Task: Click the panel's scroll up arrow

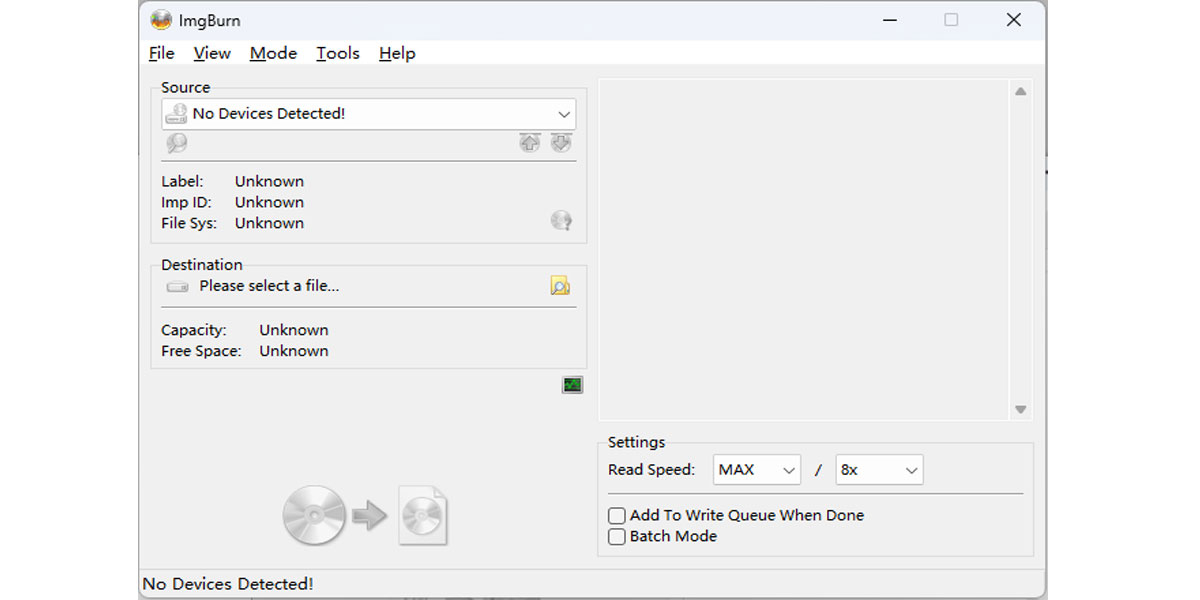Action: click(x=1020, y=92)
